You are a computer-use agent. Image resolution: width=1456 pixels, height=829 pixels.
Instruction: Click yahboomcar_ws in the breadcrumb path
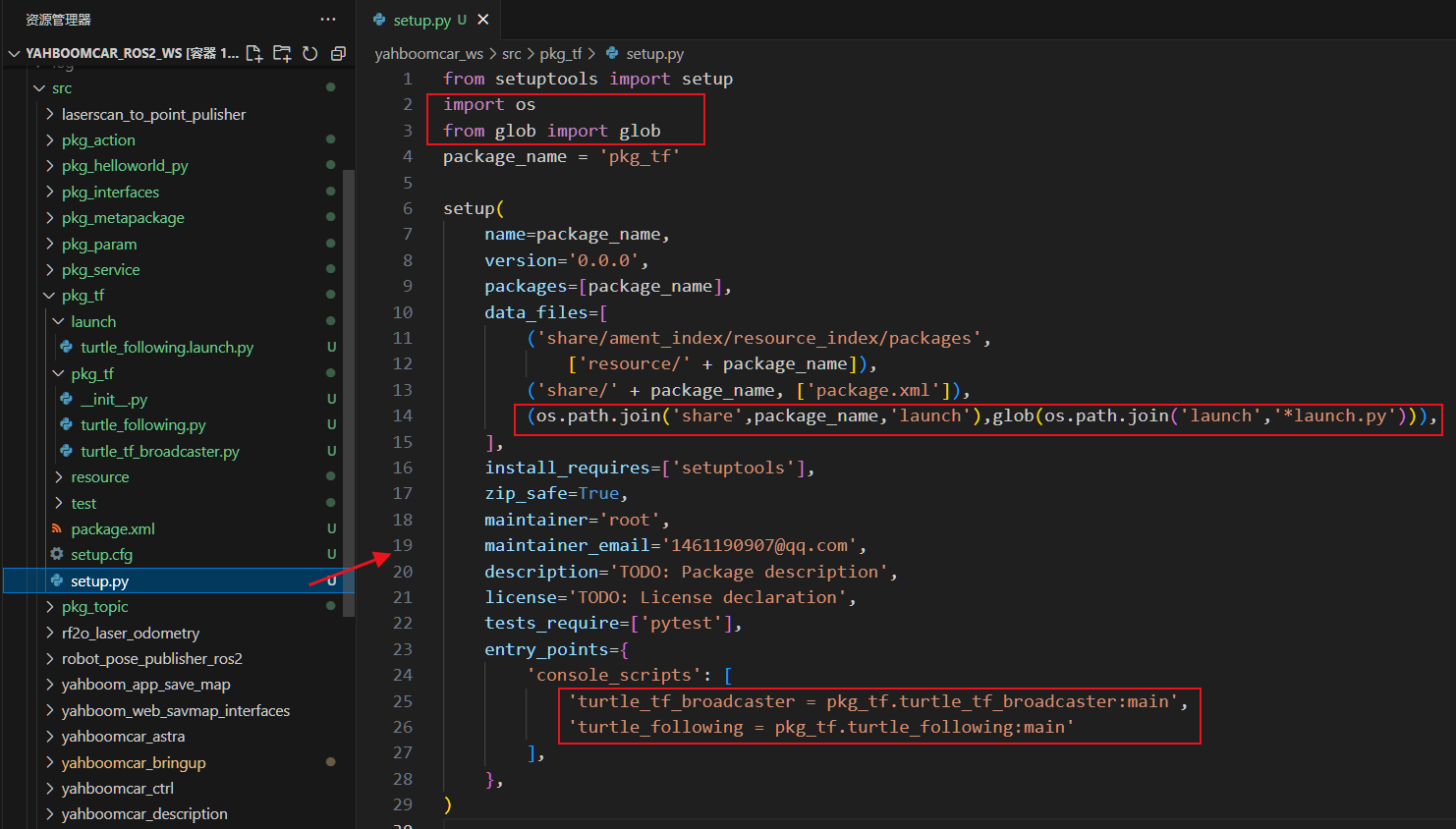428,54
